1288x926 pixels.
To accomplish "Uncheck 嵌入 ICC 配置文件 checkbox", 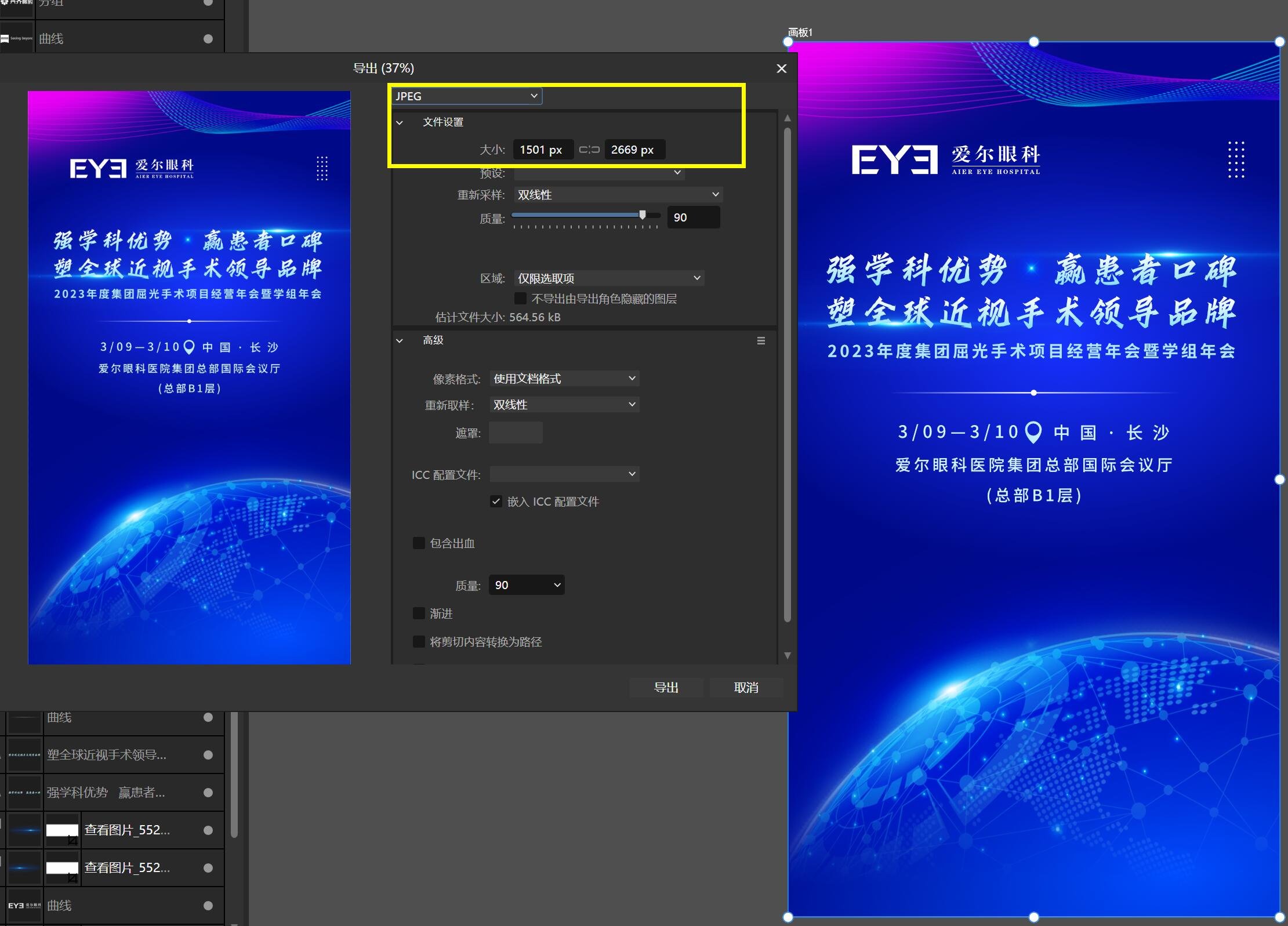I will 496,502.
